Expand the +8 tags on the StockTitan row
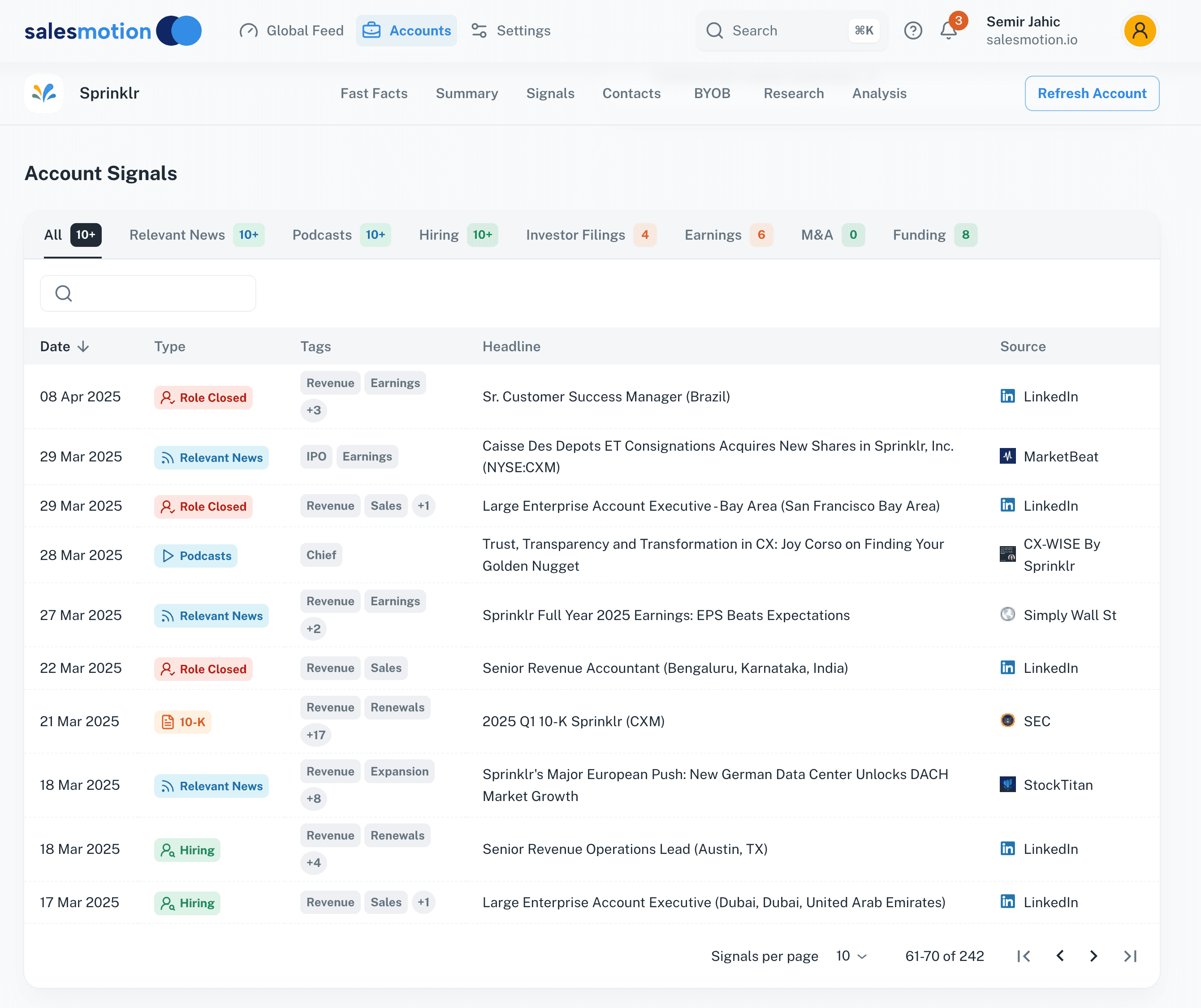The width and height of the screenshot is (1201, 1008). [313, 798]
